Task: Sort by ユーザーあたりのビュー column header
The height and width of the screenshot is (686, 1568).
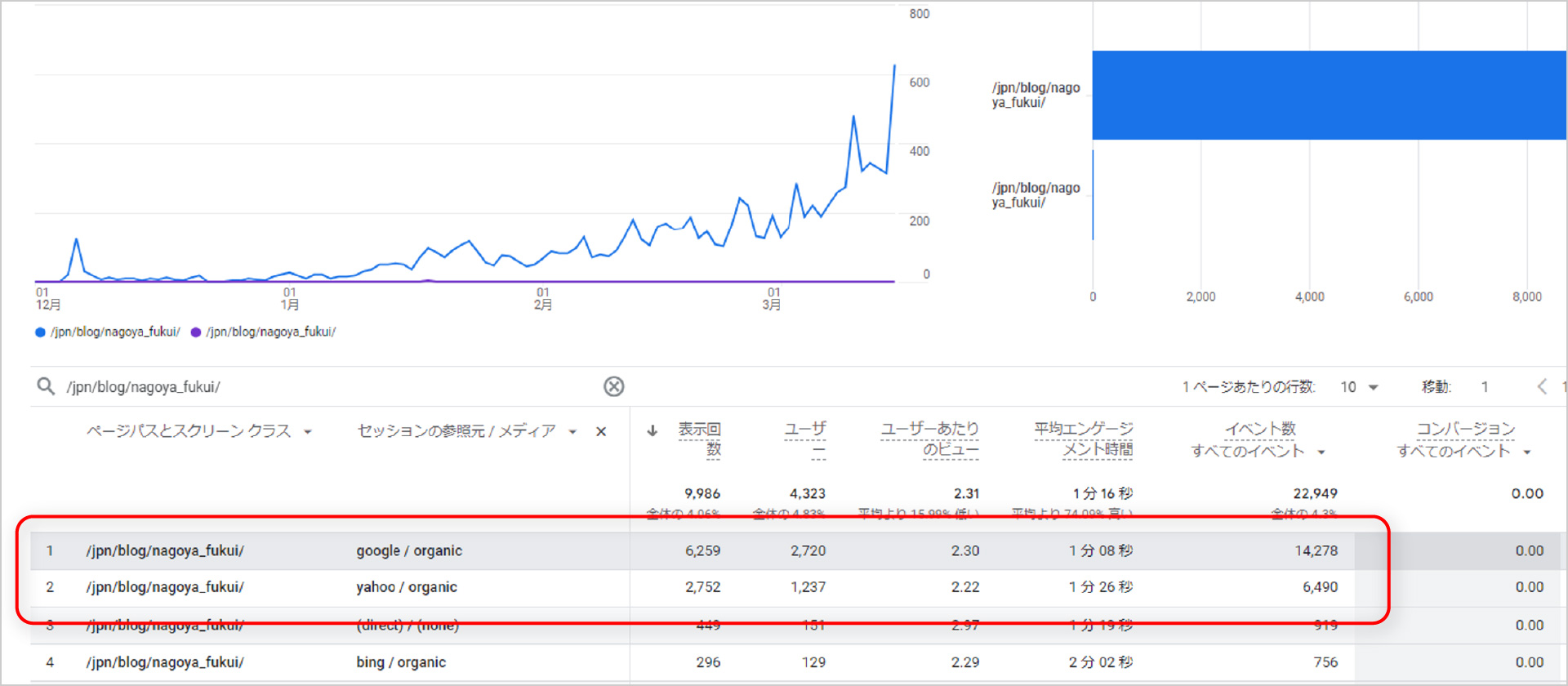Action: [x=929, y=439]
